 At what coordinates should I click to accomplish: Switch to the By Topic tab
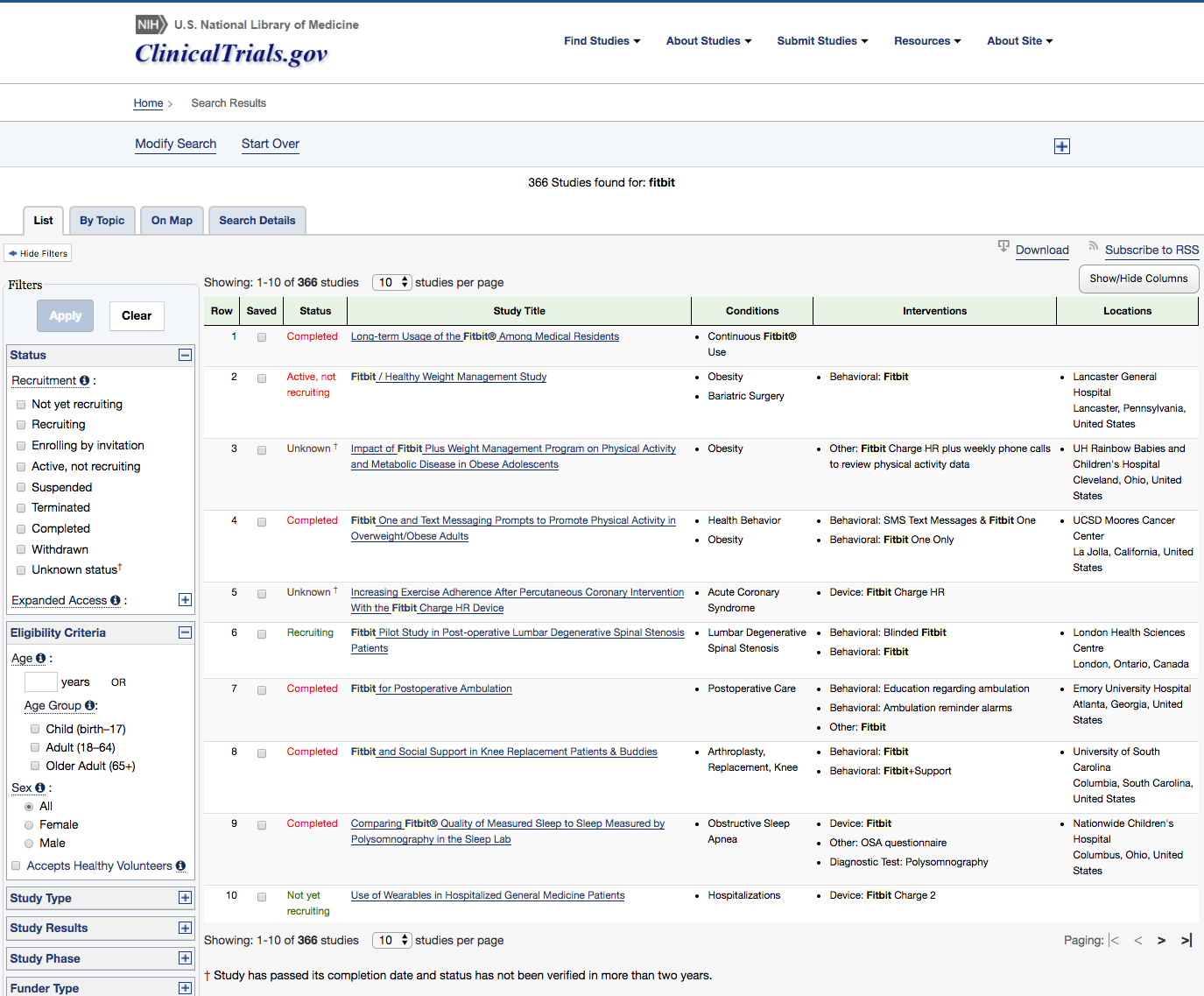coord(102,221)
